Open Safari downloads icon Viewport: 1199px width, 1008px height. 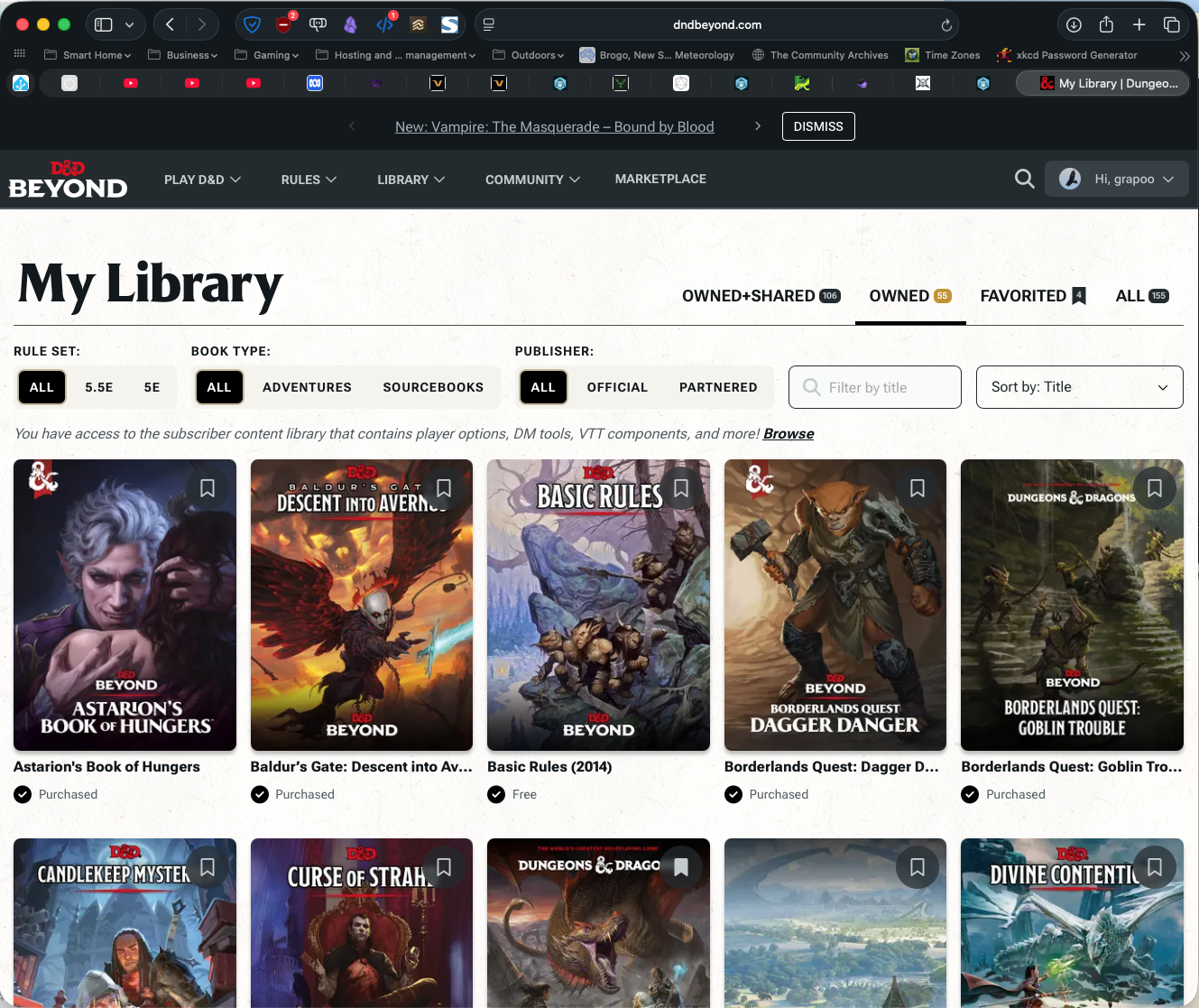tap(1074, 25)
